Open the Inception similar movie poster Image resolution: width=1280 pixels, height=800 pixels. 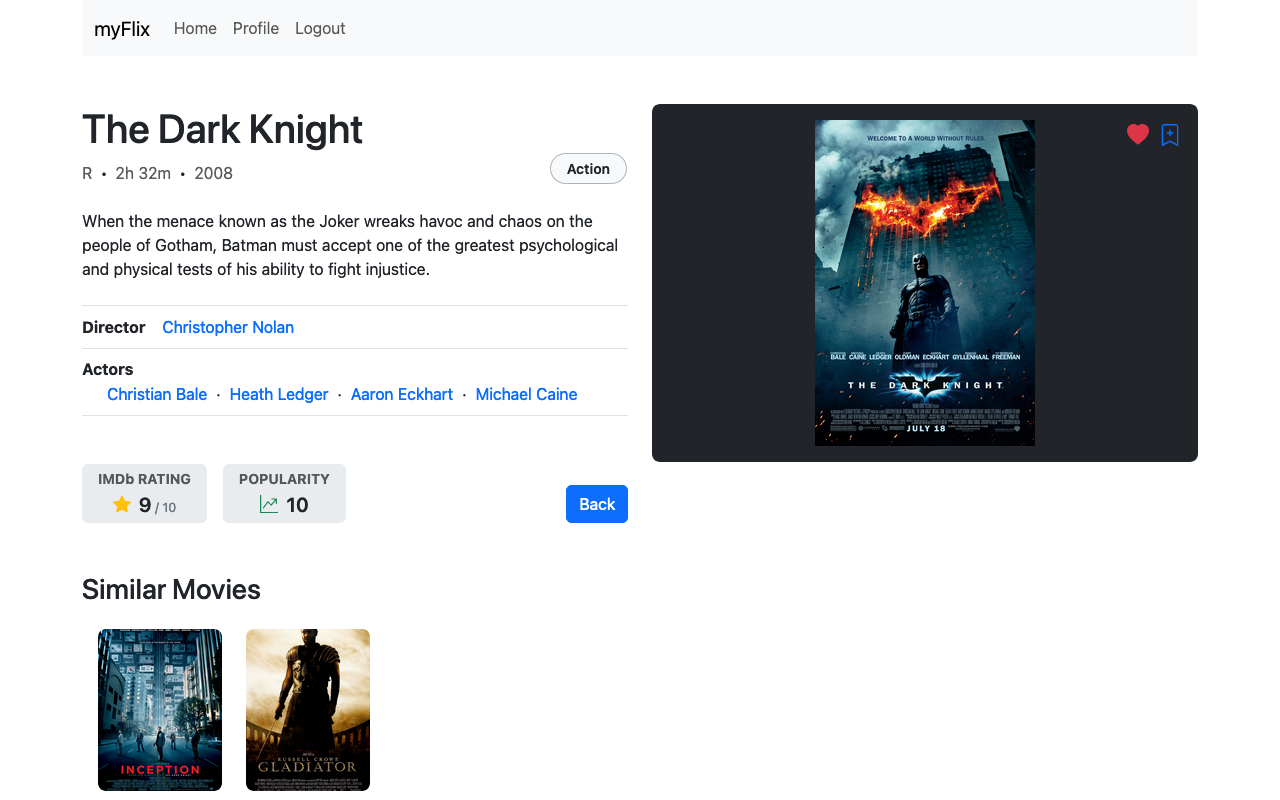pyautogui.click(x=160, y=710)
